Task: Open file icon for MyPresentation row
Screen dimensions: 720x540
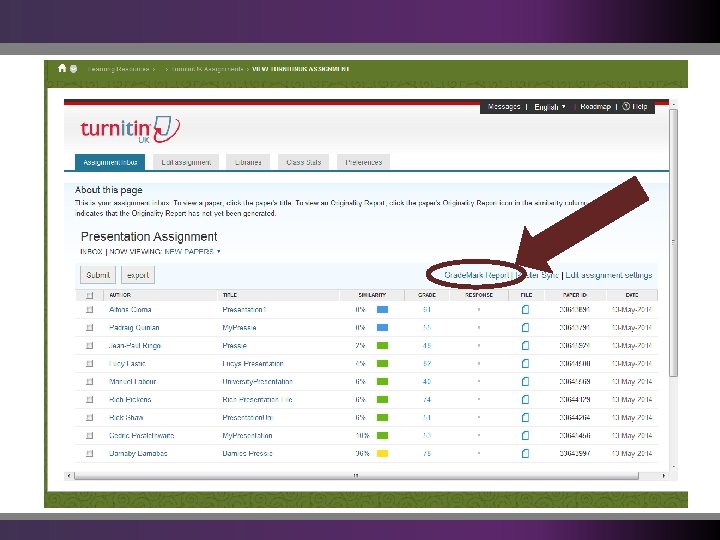Action: (525, 435)
